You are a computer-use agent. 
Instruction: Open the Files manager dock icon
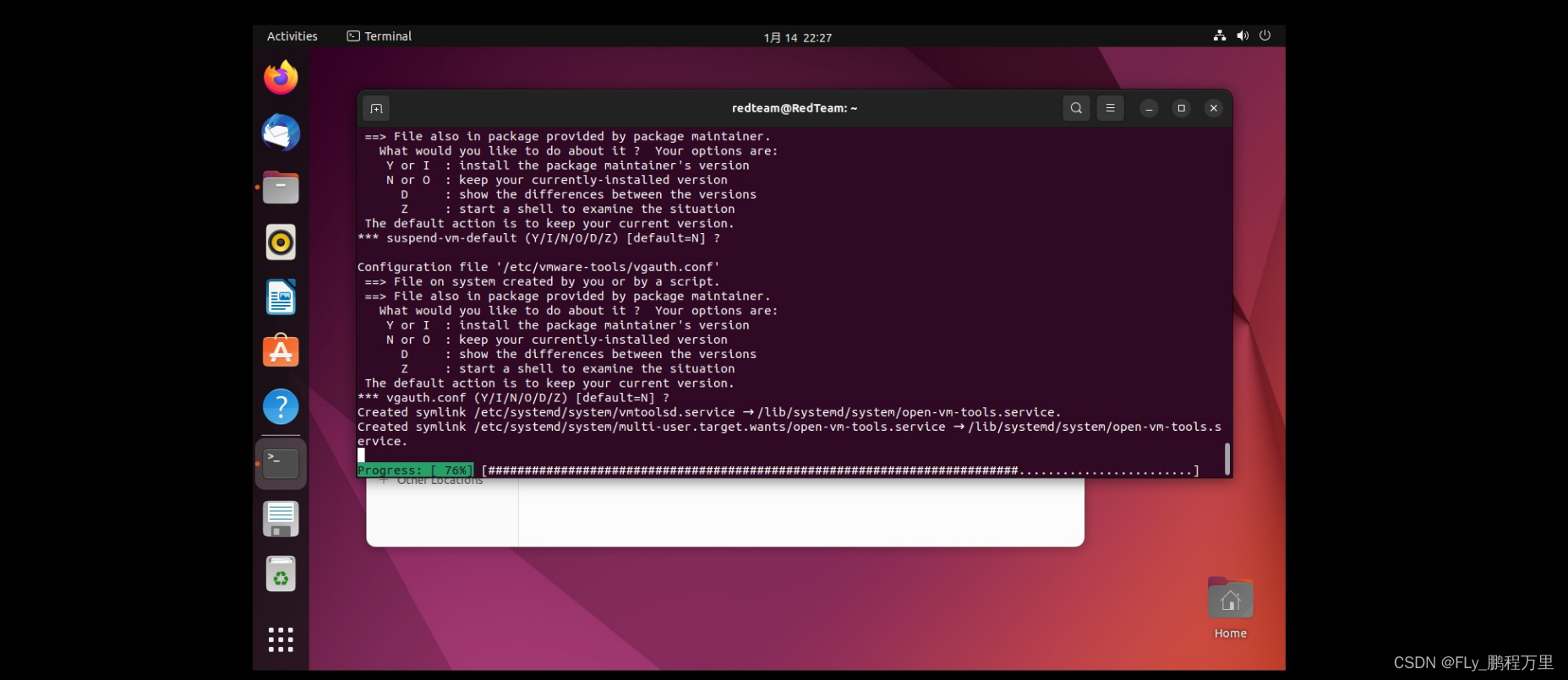coord(281,188)
